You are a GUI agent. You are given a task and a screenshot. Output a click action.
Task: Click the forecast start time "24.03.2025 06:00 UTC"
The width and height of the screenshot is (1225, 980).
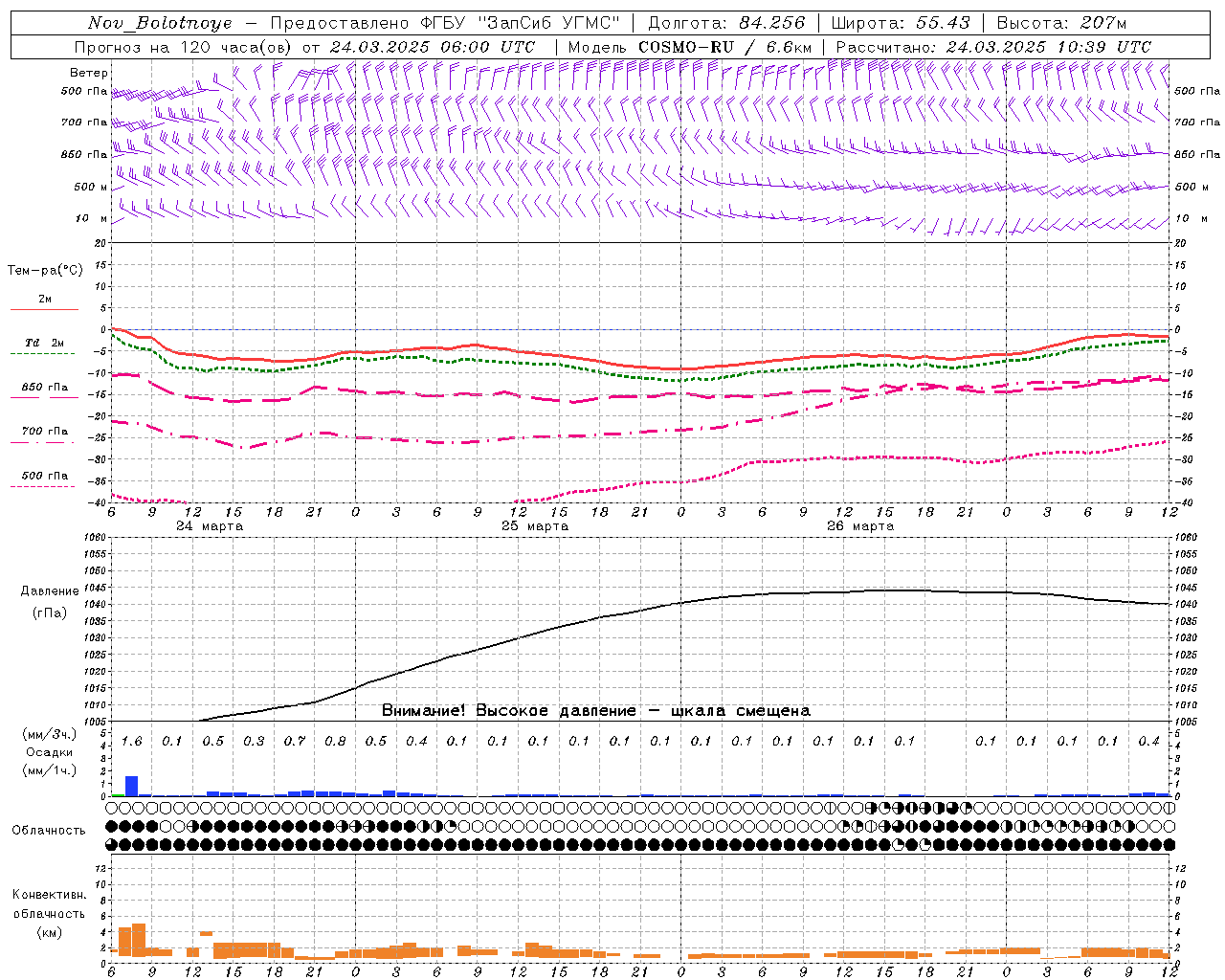click(x=432, y=47)
